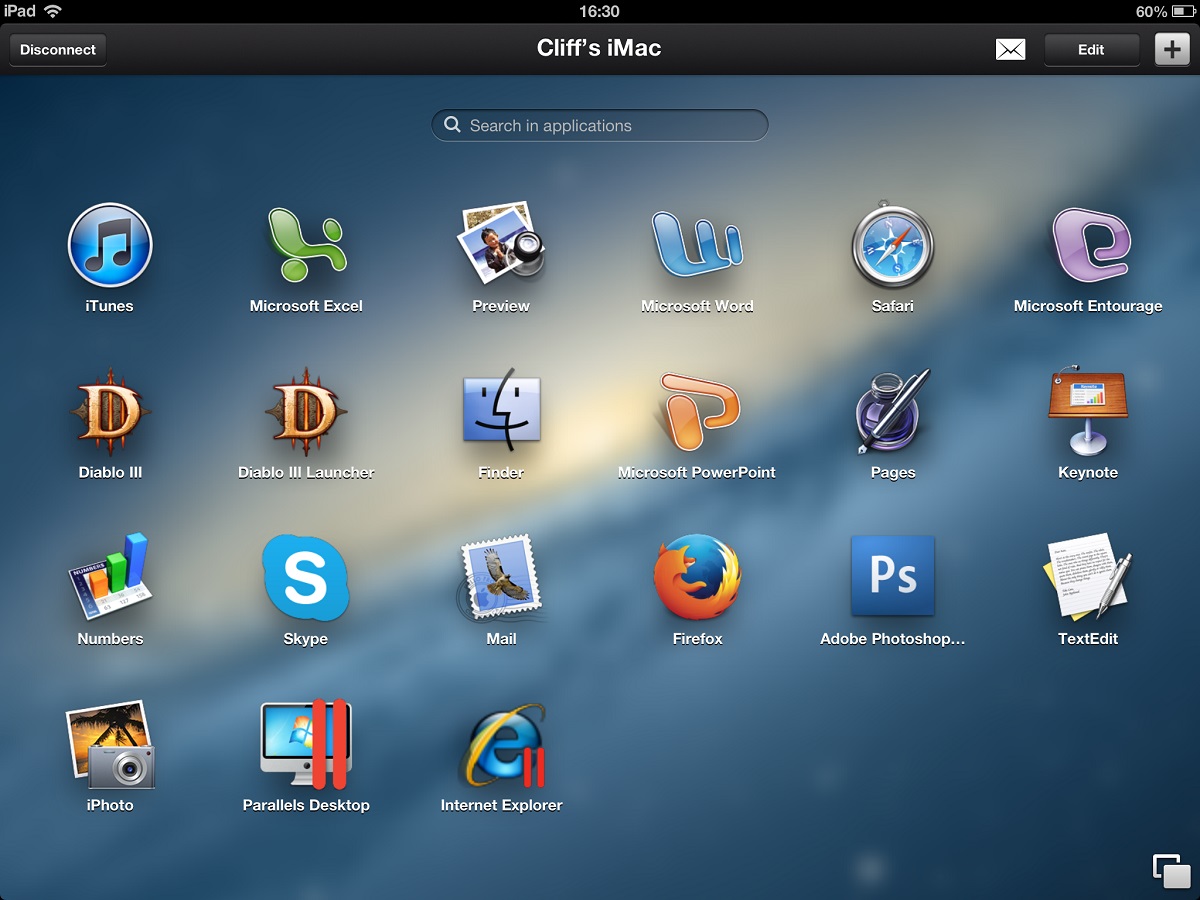The width and height of the screenshot is (1200, 900).
Task: Launch Microsoft PowerPoint
Action: 697,412
